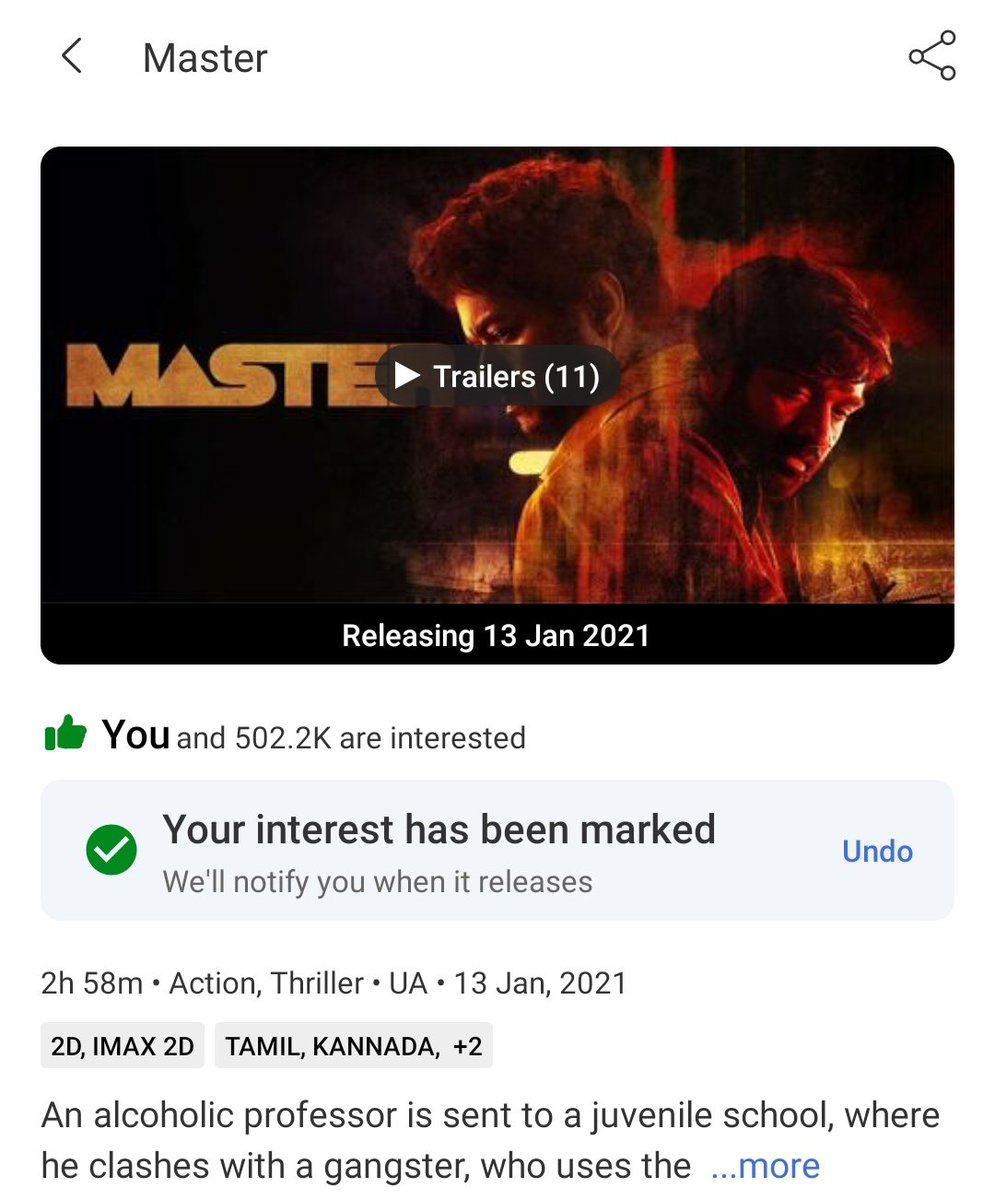
Task: Tap the movie synopsis paragraph
Action: point(490,1140)
